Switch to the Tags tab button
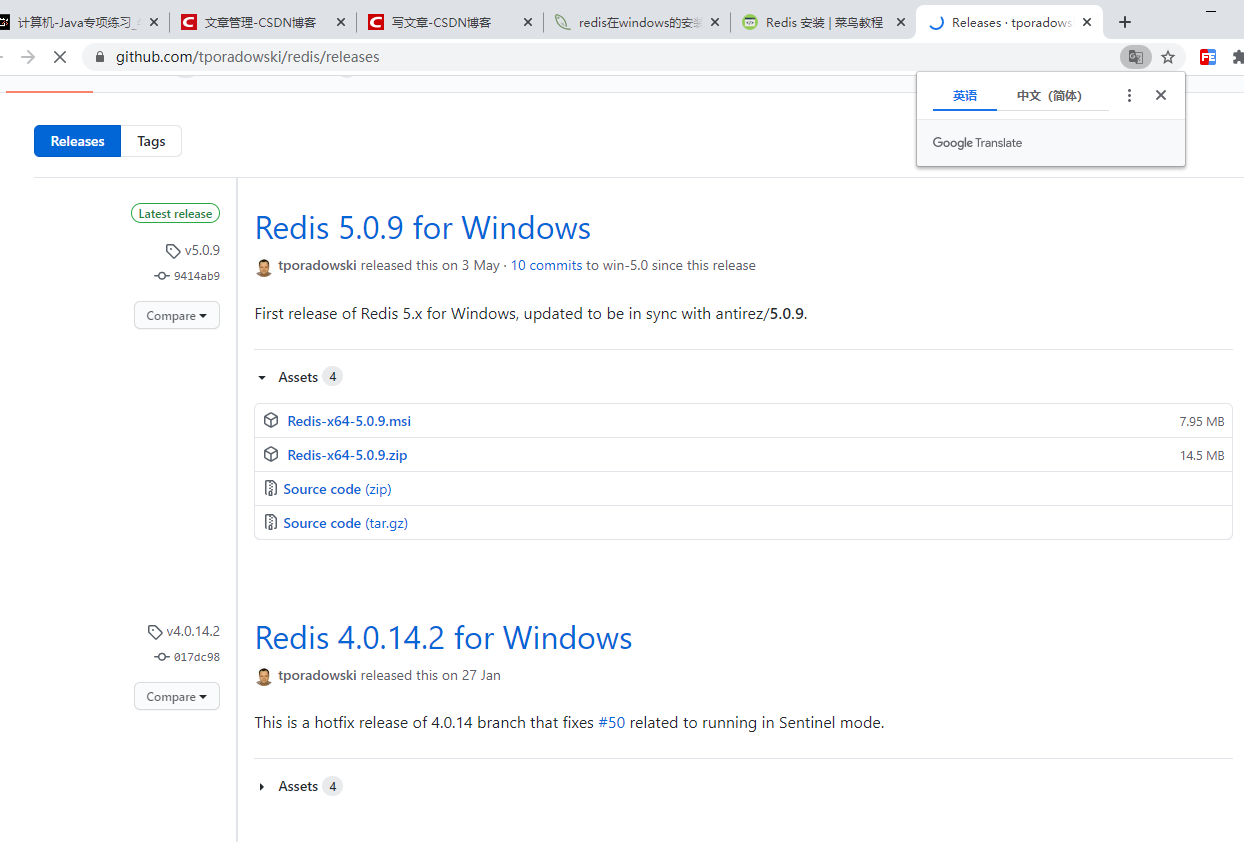This screenshot has height=842, width=1244. coord(151,141)
